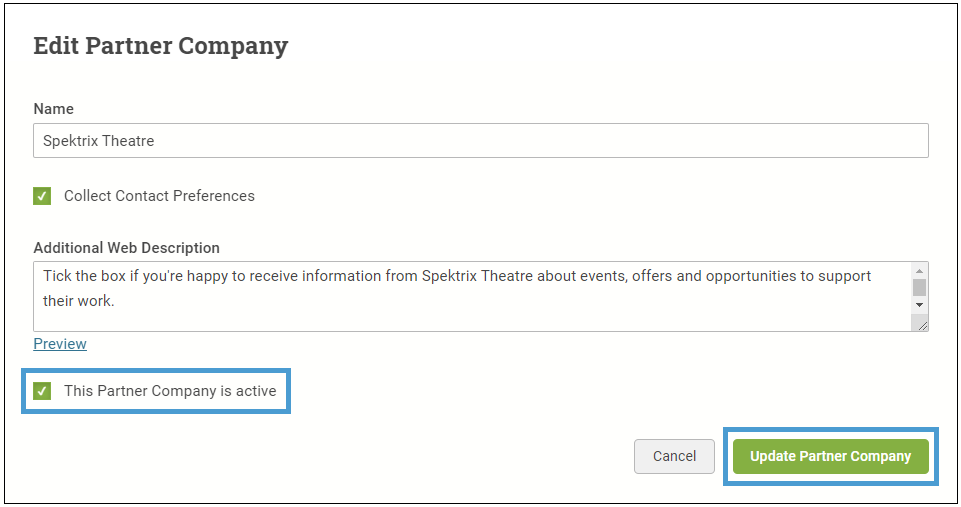The width and height of the screenshot is (961, 507).
Task: Click the Name field containing Spektrix Theatre
Action: pyautogui.click(x=480, y=140)
